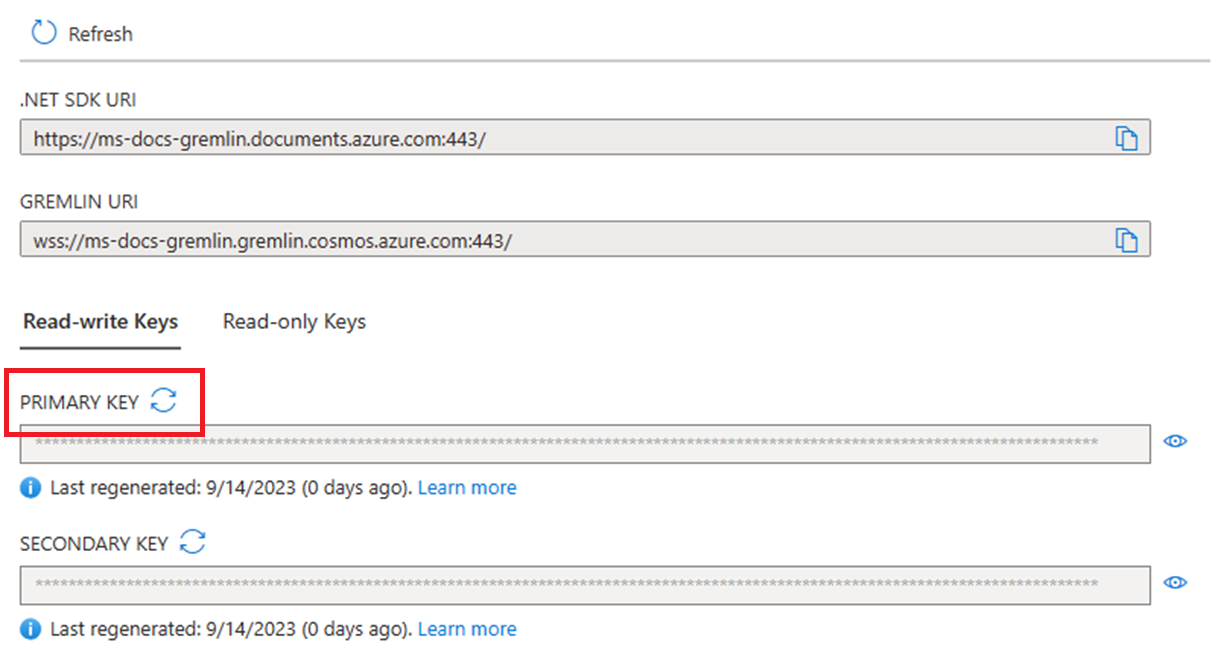This screenshot has height=660, width=1221.
Task: Open Learn more link below secondary key
Action: pyautogui.click(x=467, y=629)
